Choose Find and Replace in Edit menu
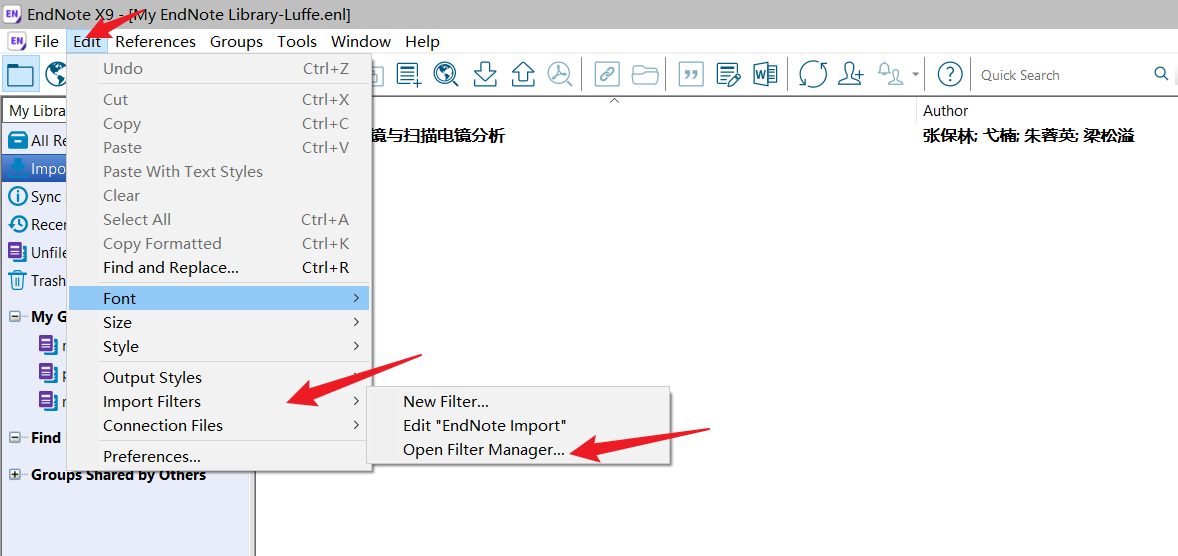Image resolution: width=1178 pixels, height=556 pixels. click(x=219, y=267)
